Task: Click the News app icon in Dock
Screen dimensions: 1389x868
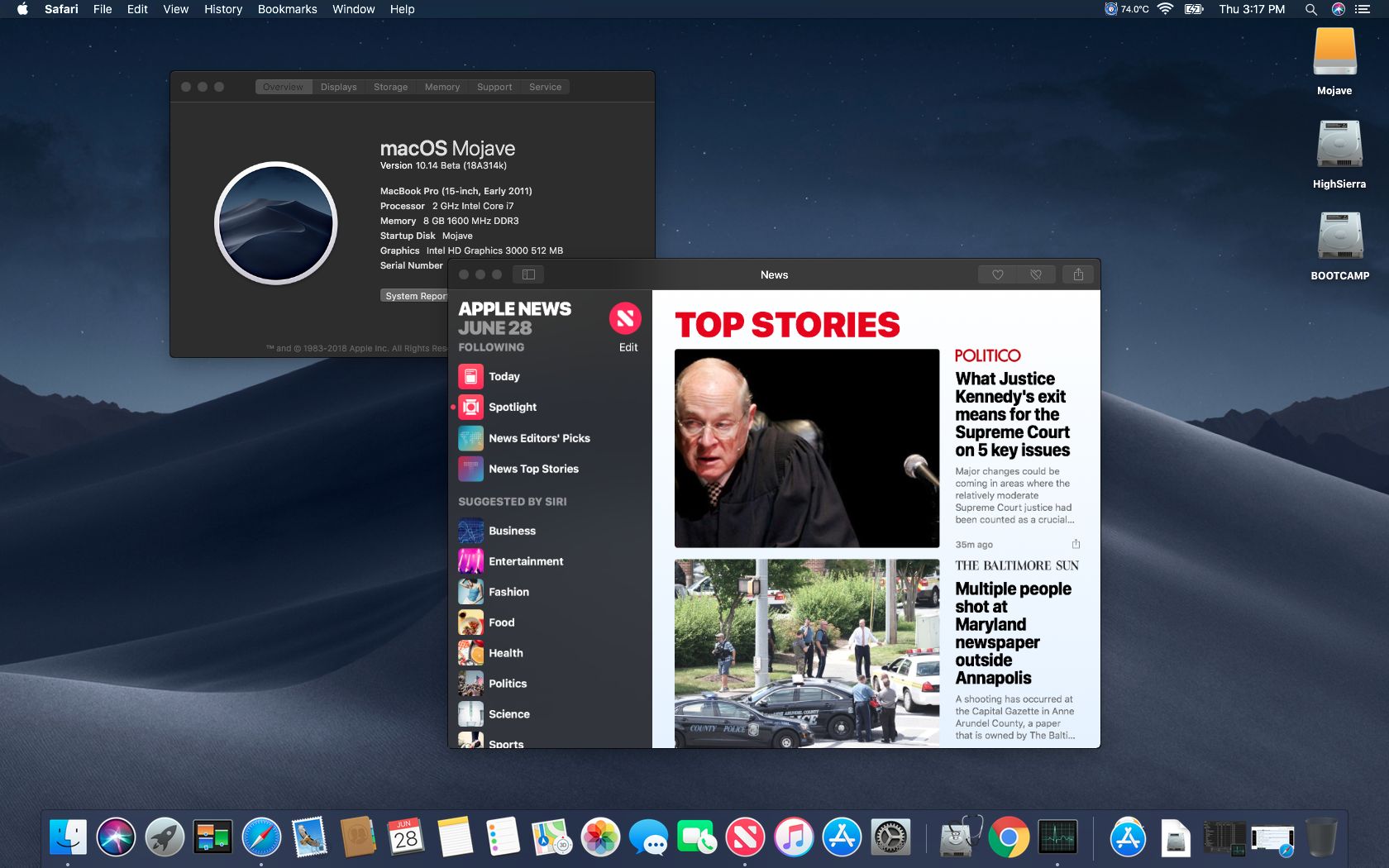Action: coord(745,837)
